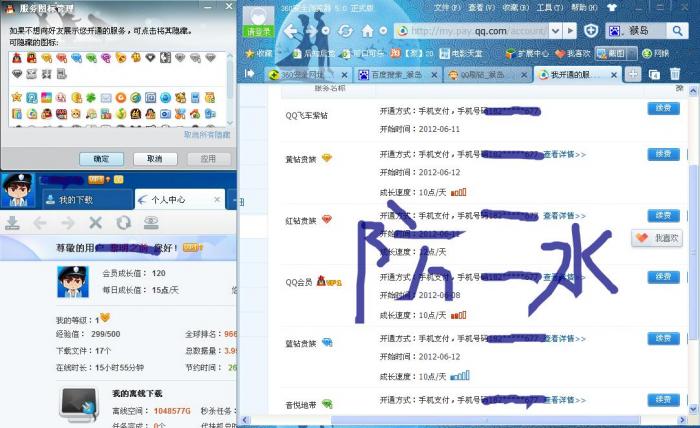Open 查看详情 link for 黄钻贵族

pyautogui.click(x=565, y=154)
